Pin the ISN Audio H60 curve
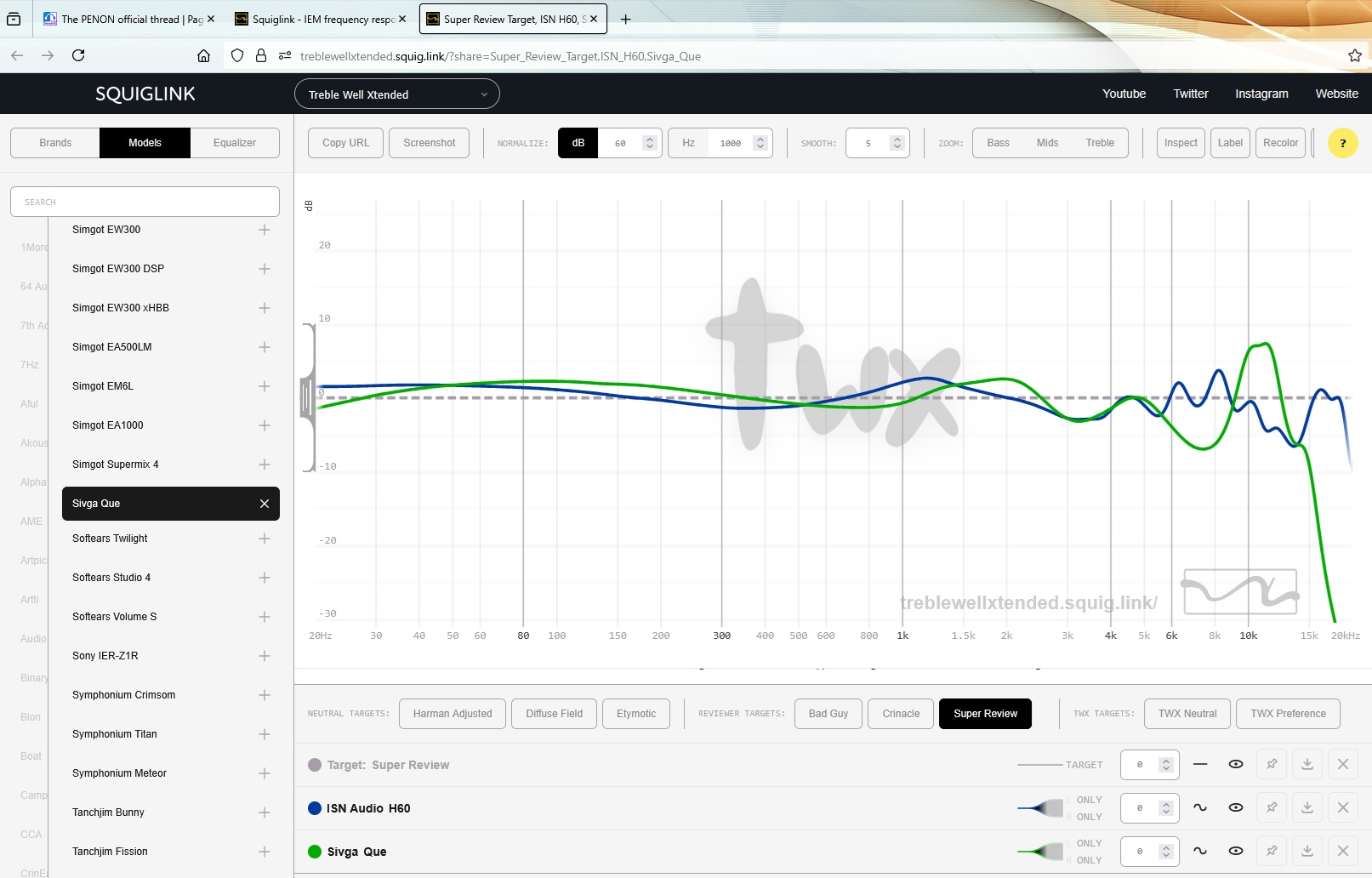The image size is (1372, 878). point(1272,807)
